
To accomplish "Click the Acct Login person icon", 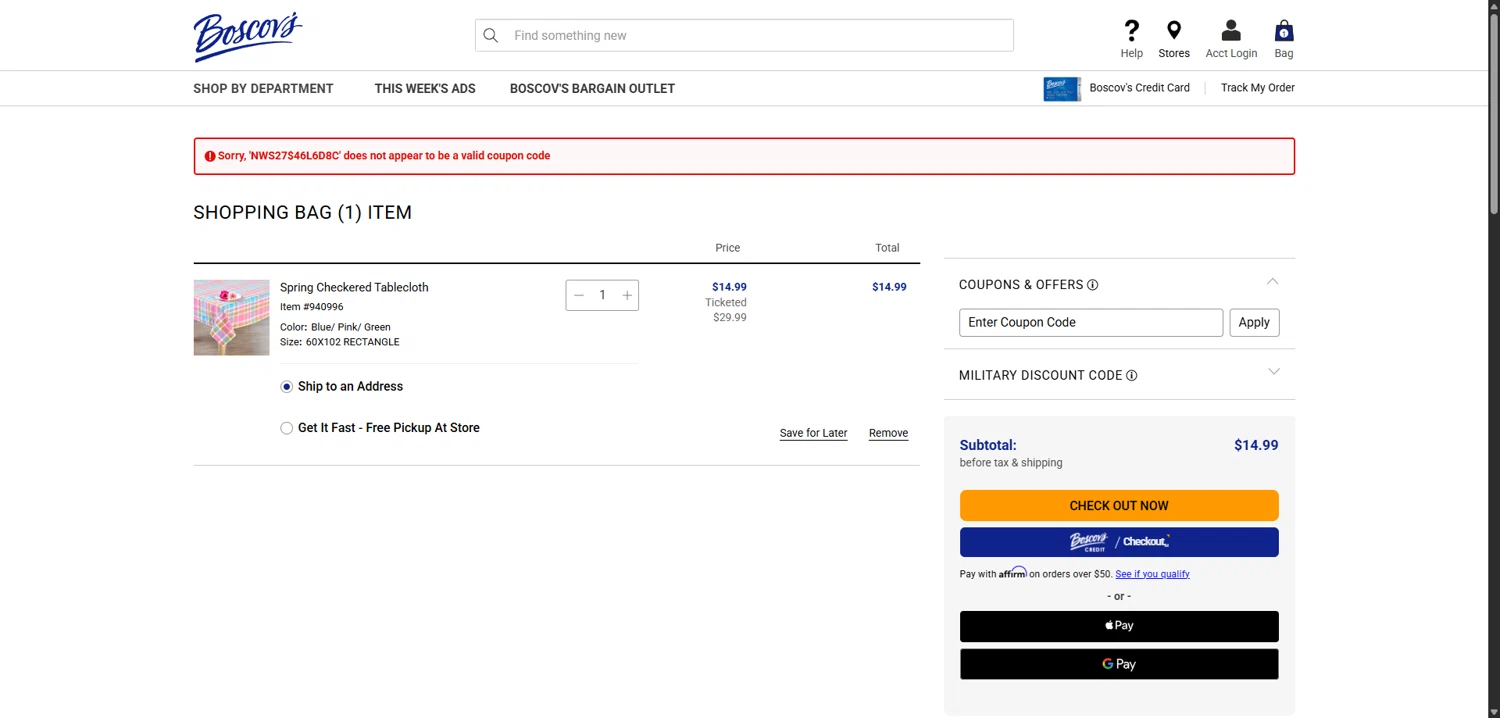I will pos(1231,31).
